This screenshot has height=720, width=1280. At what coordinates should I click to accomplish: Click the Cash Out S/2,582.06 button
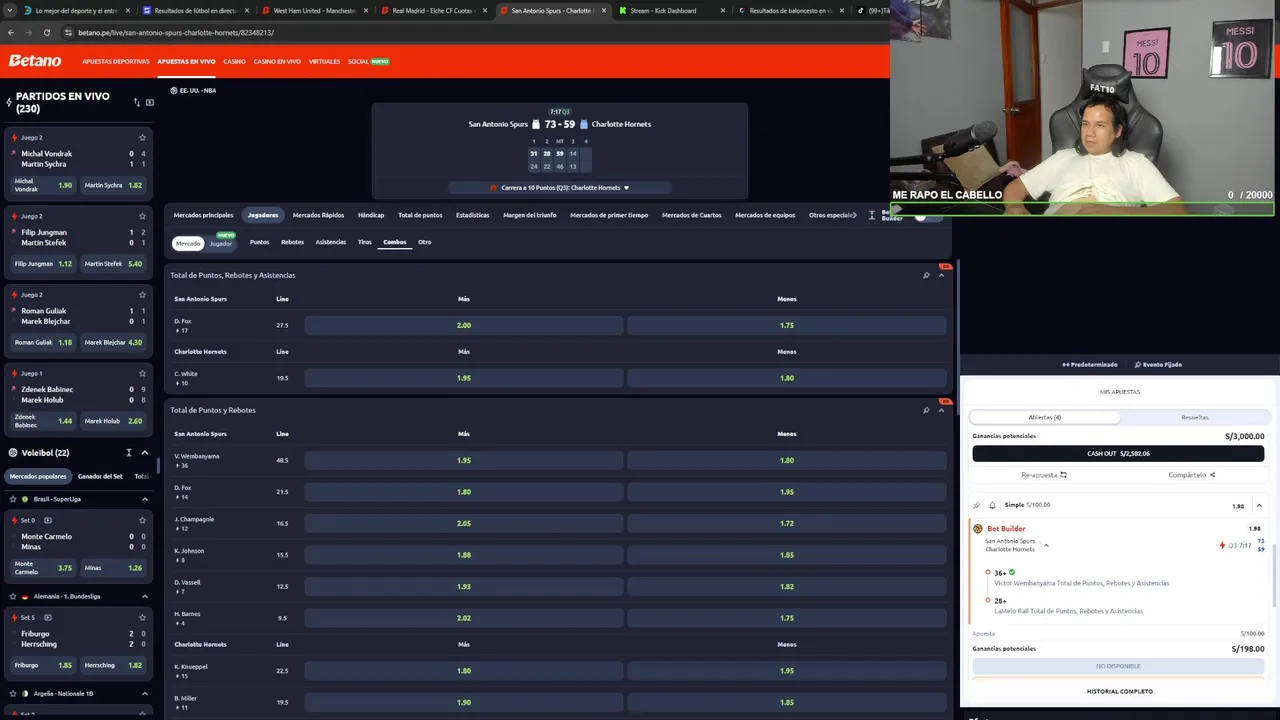point(1118,453)
